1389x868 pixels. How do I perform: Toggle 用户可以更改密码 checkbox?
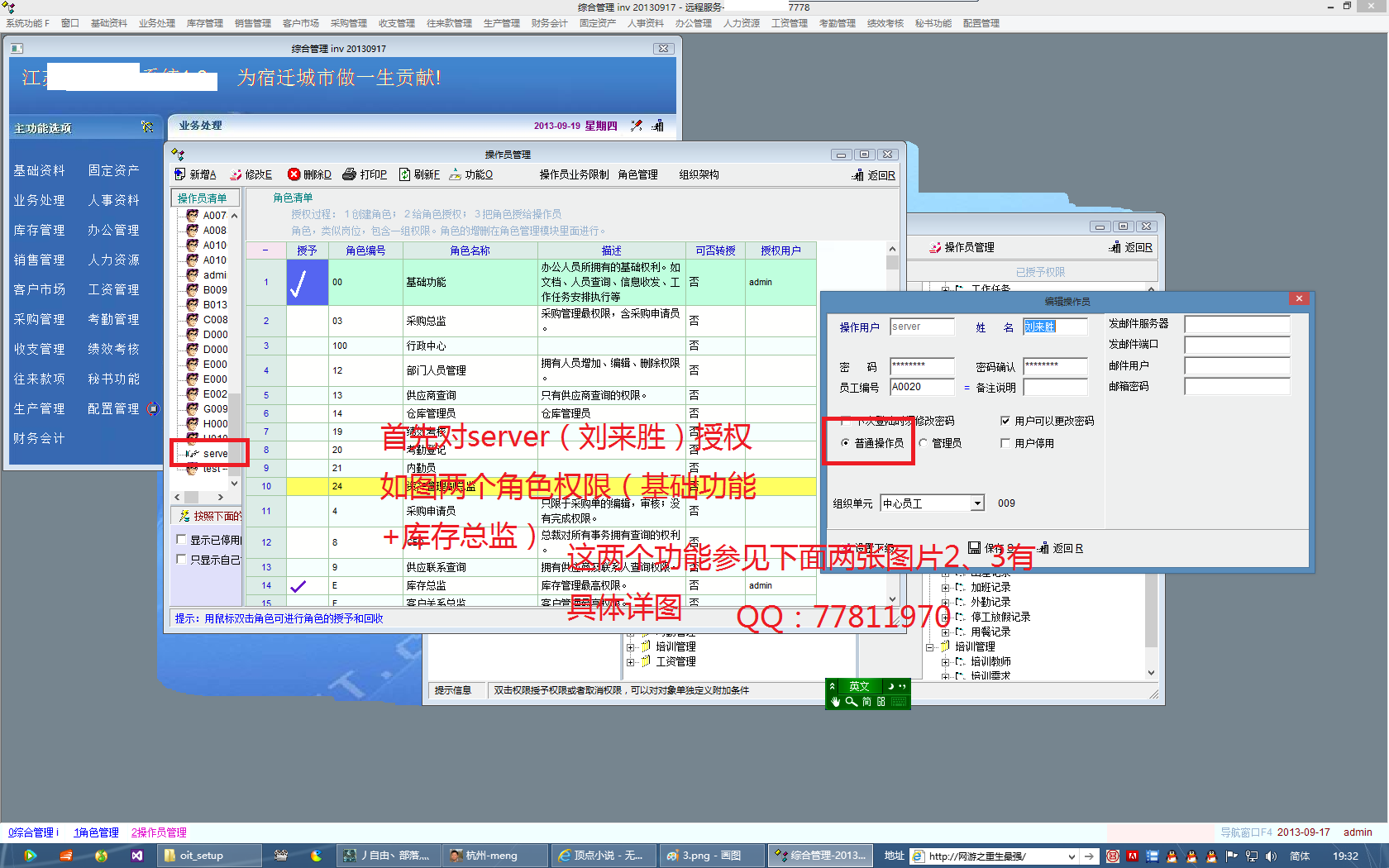1005,421
